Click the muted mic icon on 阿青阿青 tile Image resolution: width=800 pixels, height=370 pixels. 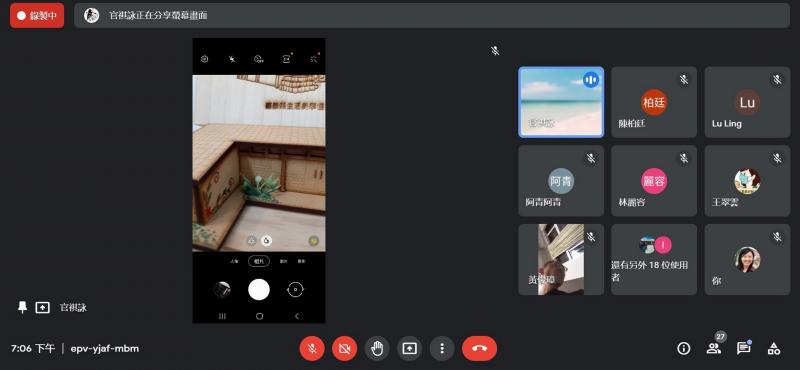pyautogui.click(x=591, y=158)
